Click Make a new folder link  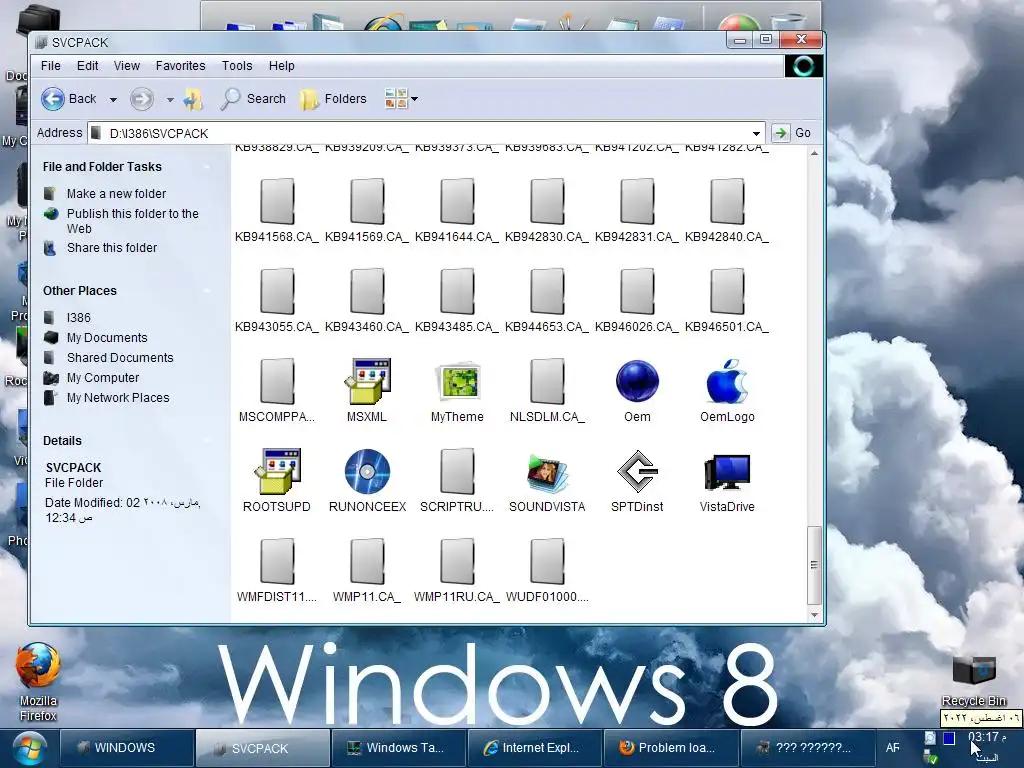coord(116,194)
